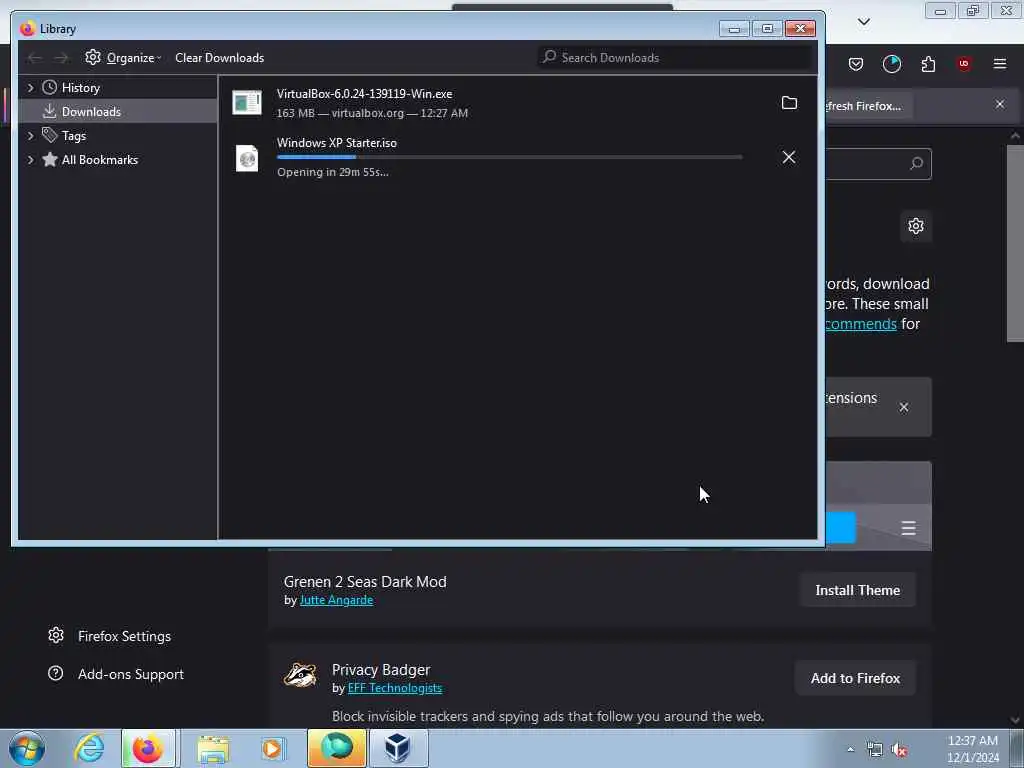The height and width of the screenshot is (768, 1024).
Task: Click Clear Downloads button
Action: point(219,57)
